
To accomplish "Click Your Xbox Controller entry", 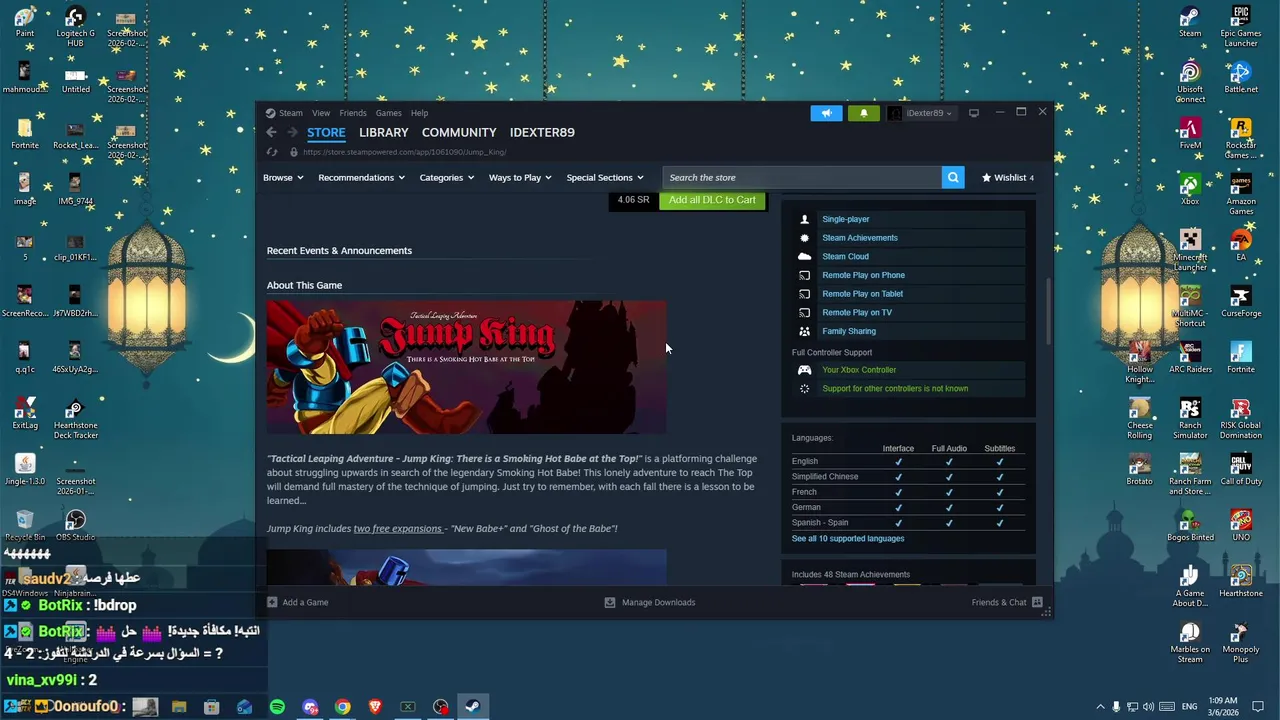I will pyautogui.click(x=859, y=370).
